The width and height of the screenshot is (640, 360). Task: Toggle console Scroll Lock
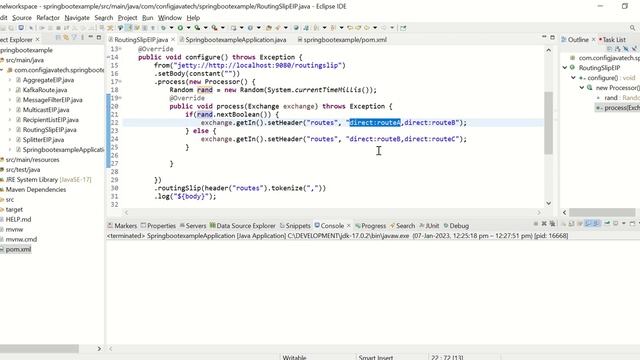click(x=571, y=224)
